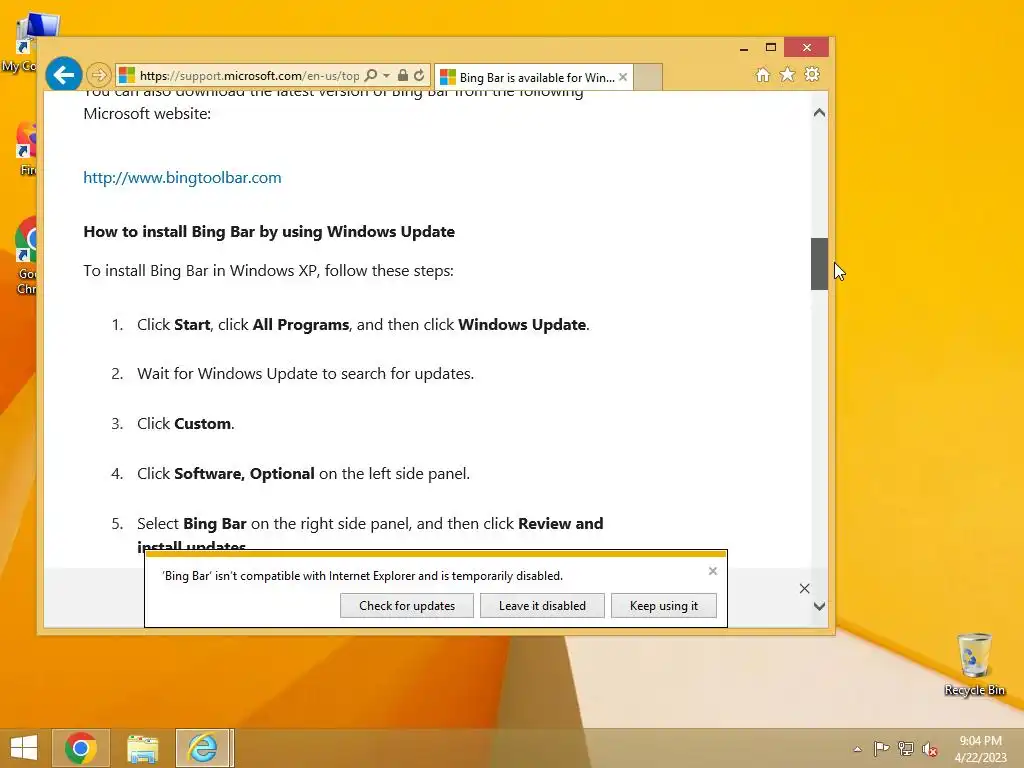Click the muted volume tray icon
Viewport: 1024px width, 768px height.
coord(930,749)
